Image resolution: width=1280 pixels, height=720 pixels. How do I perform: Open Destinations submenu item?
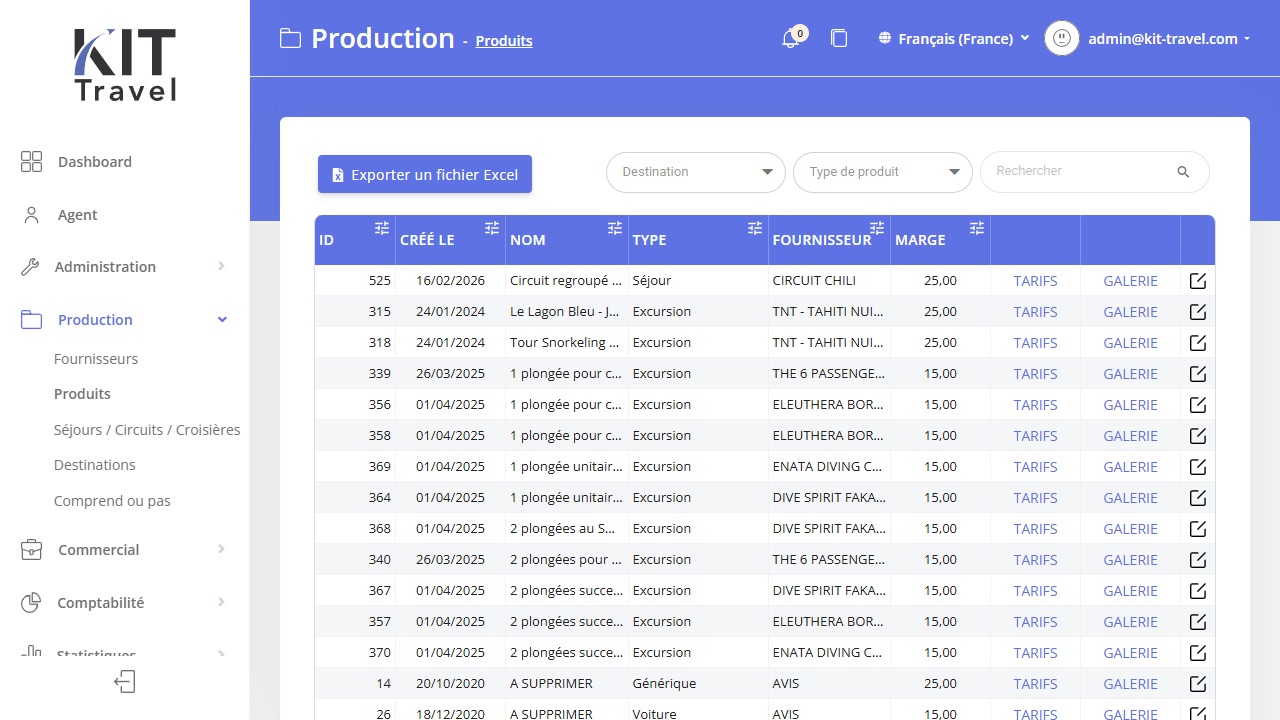(95, 465)
